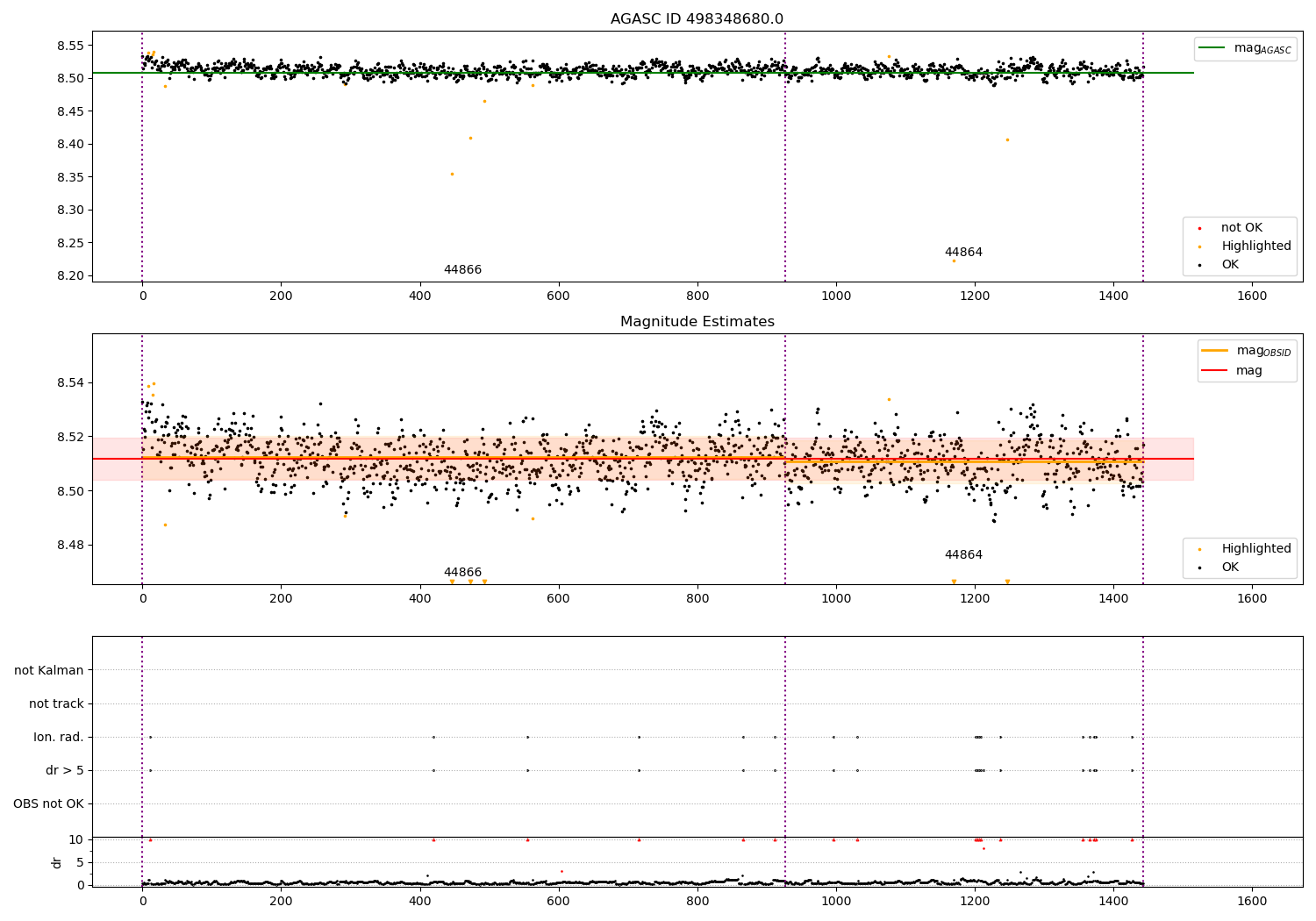Click the red line sample beside 'mag' legend entry
This screenshot has width=1316, height=921.
click(1215, 371)
